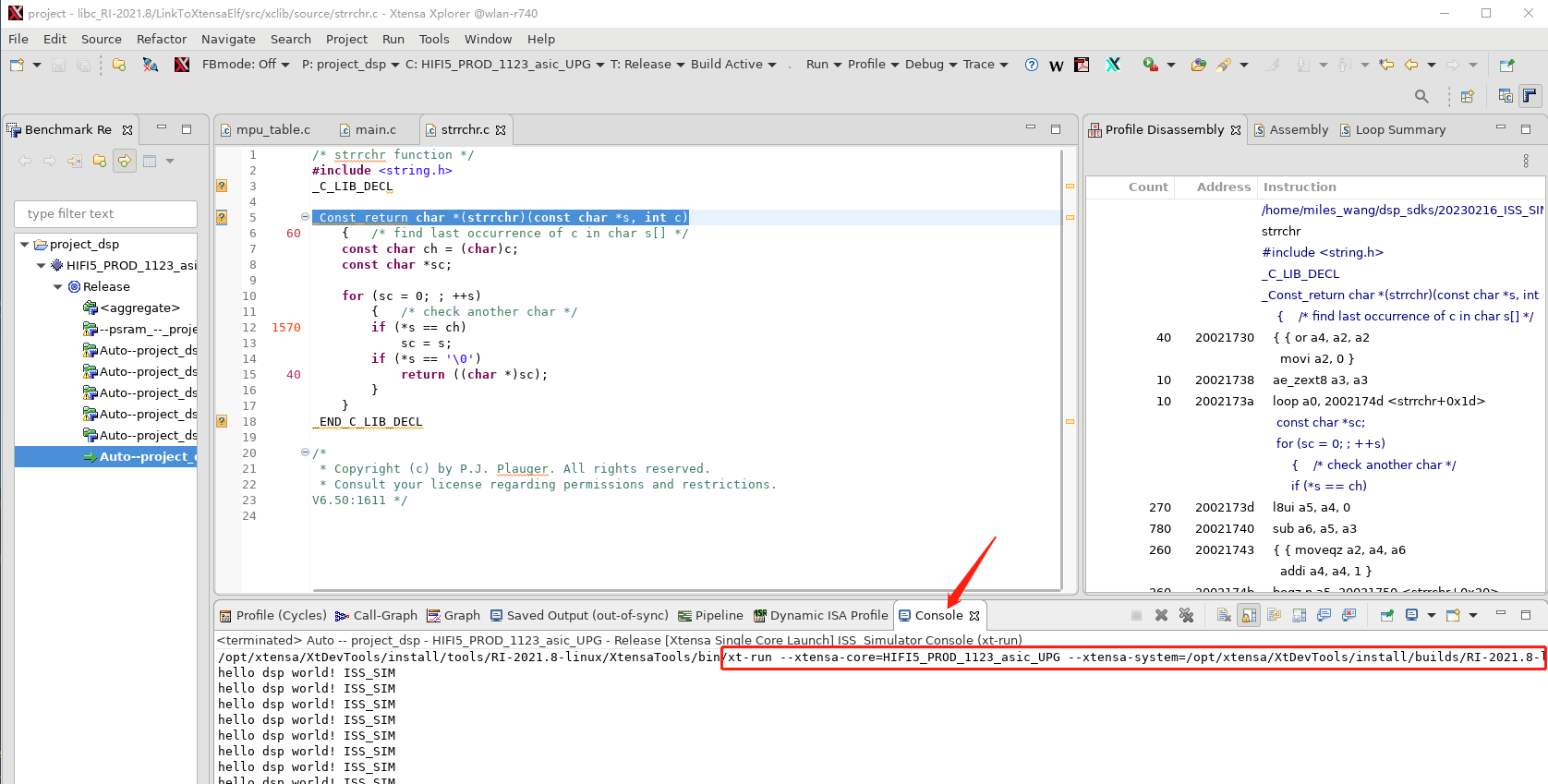
Task: Click the Clear Console icon
Action: pyautogui.click(x=1224, y=615)
